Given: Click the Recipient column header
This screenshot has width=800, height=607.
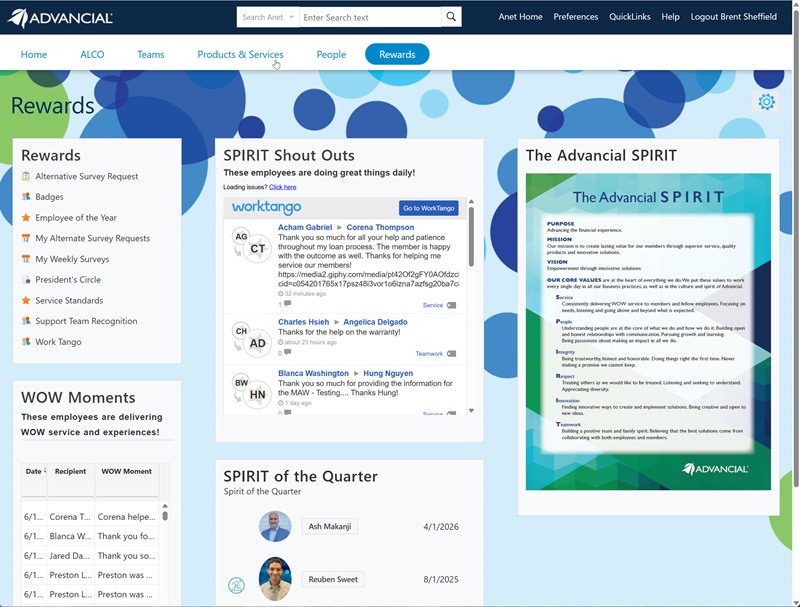Looking at the screenshot, I should point(70,471).
